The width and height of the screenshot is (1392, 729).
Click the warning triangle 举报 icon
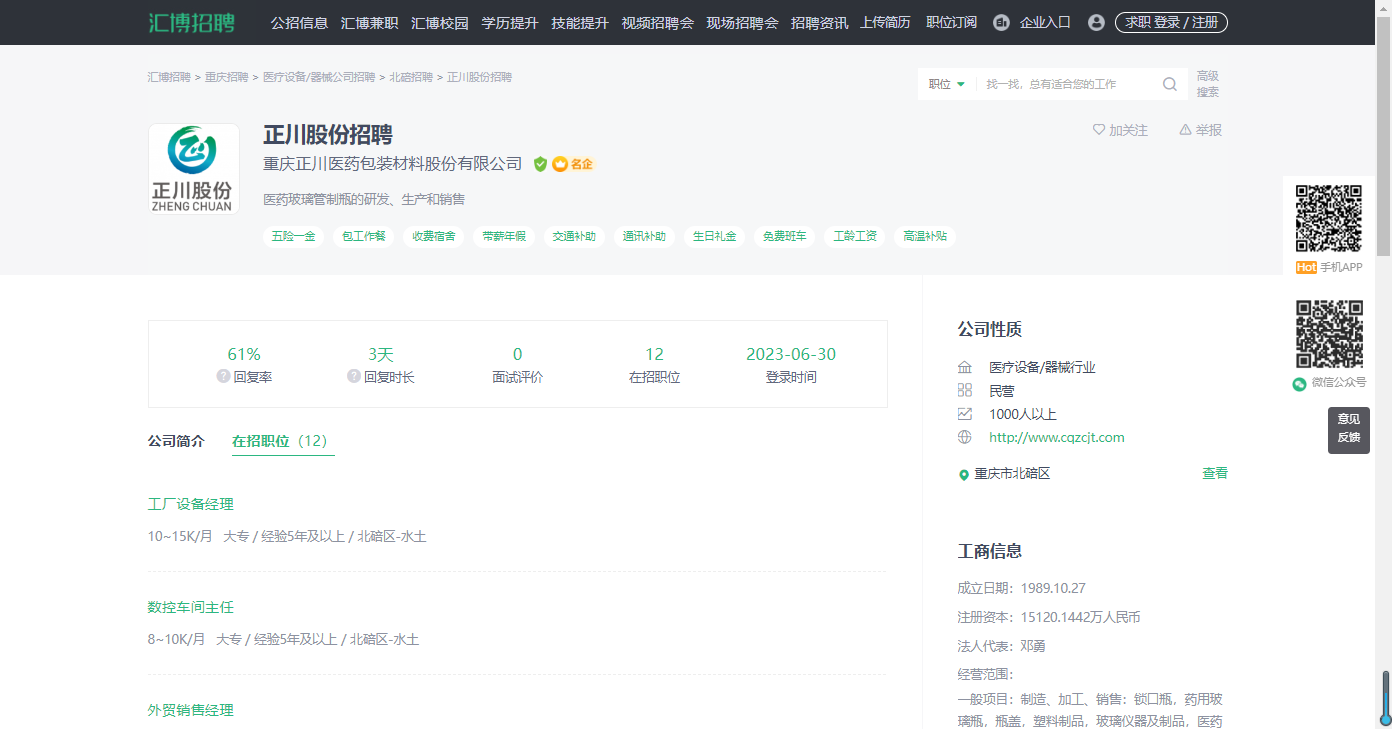click(x=1185, y=130)
